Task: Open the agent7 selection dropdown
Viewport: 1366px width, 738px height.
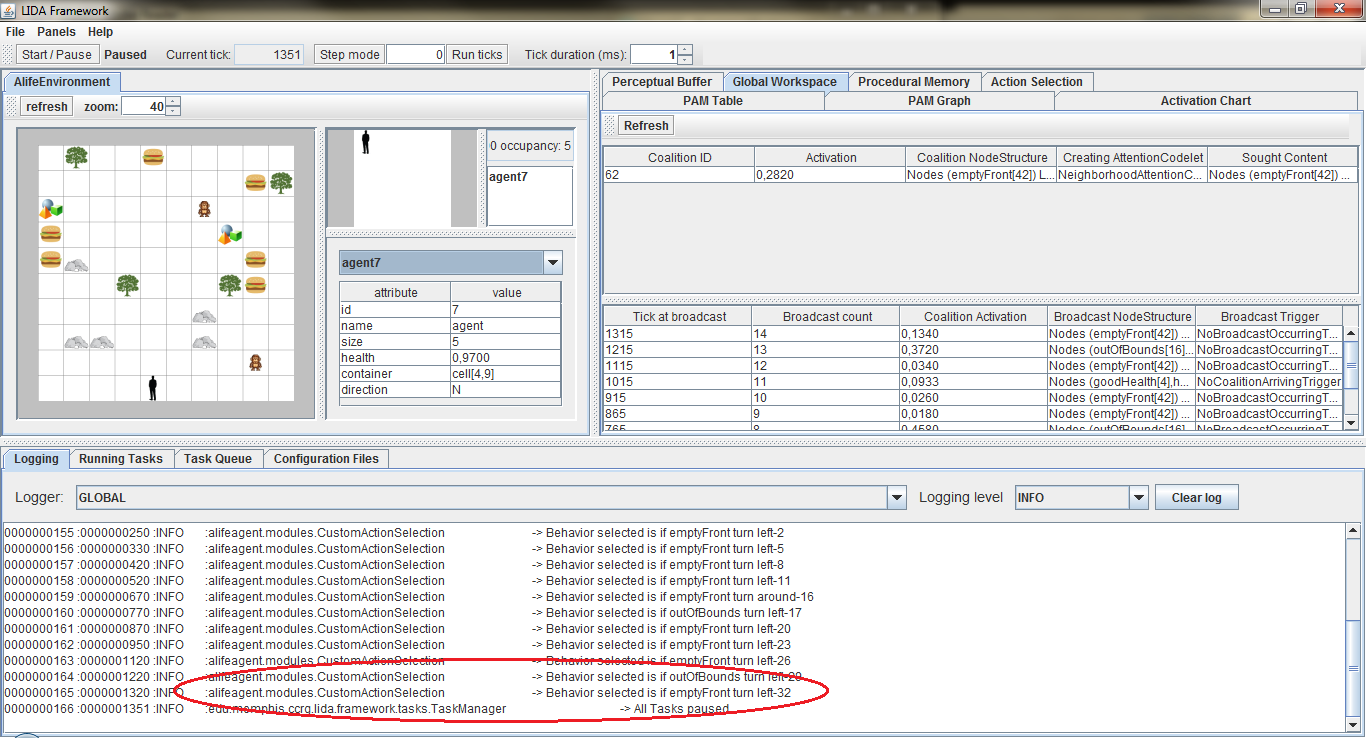Action: tap(552, 261)
